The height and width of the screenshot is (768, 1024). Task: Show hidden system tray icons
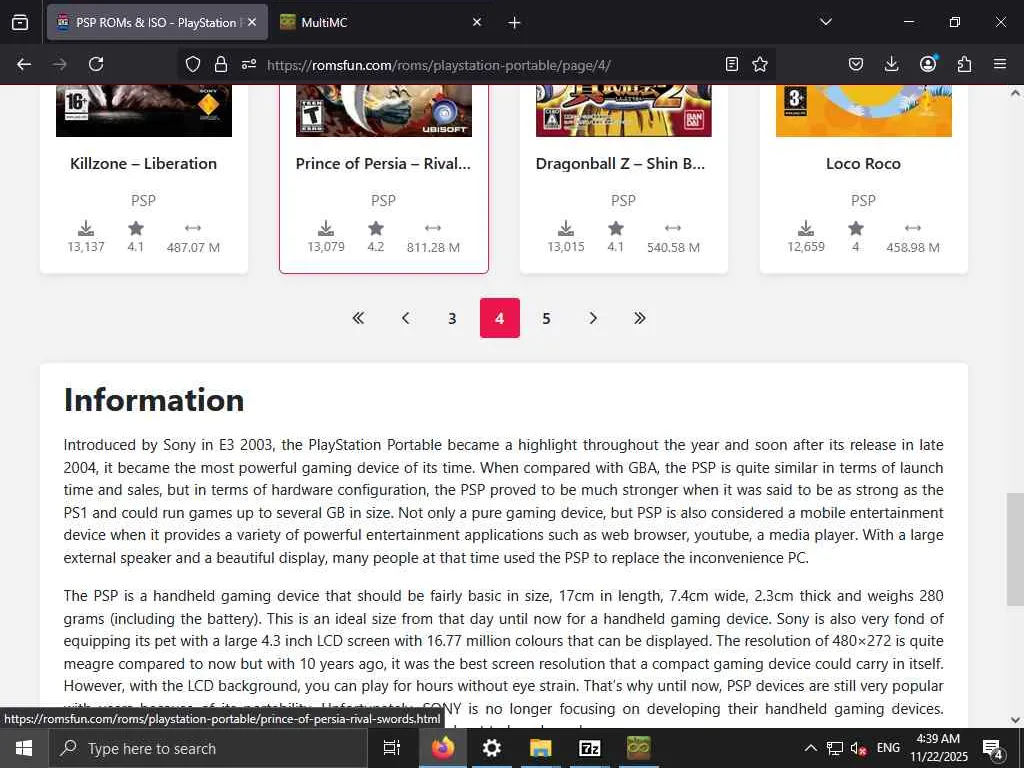(810, 748)
